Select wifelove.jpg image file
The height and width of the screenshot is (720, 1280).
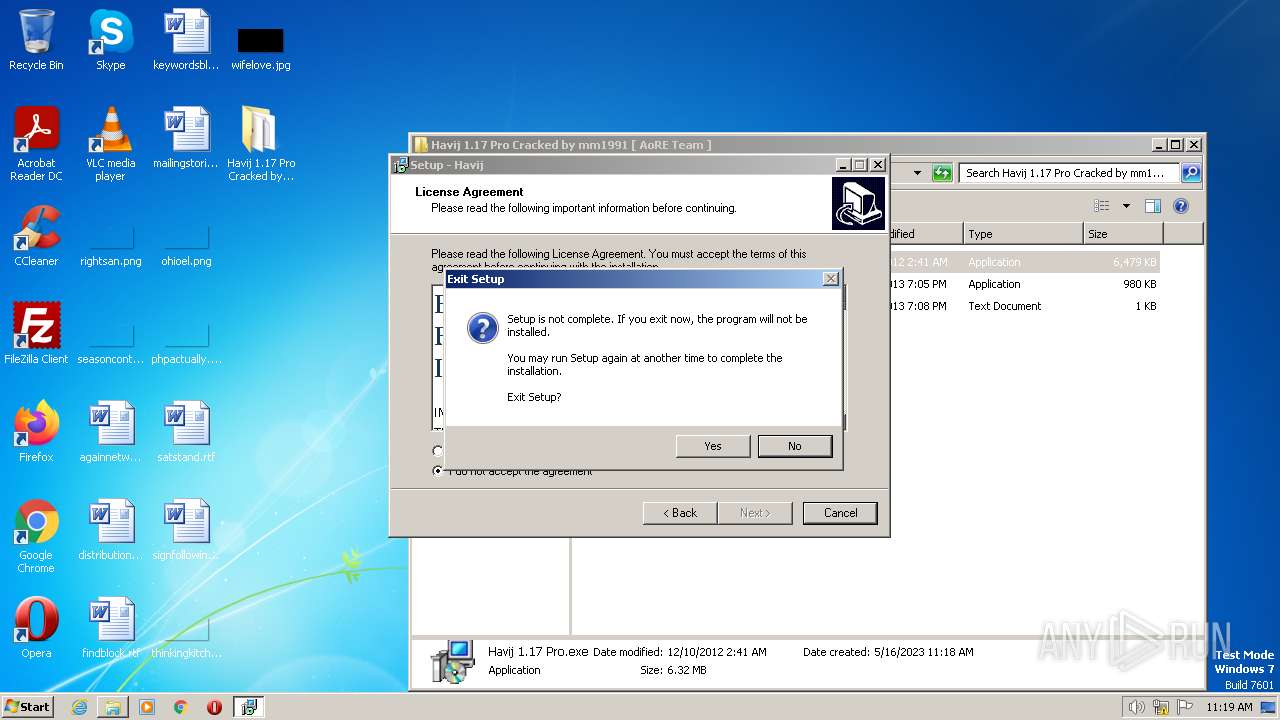pyautogui.click(x=261, y=48)
